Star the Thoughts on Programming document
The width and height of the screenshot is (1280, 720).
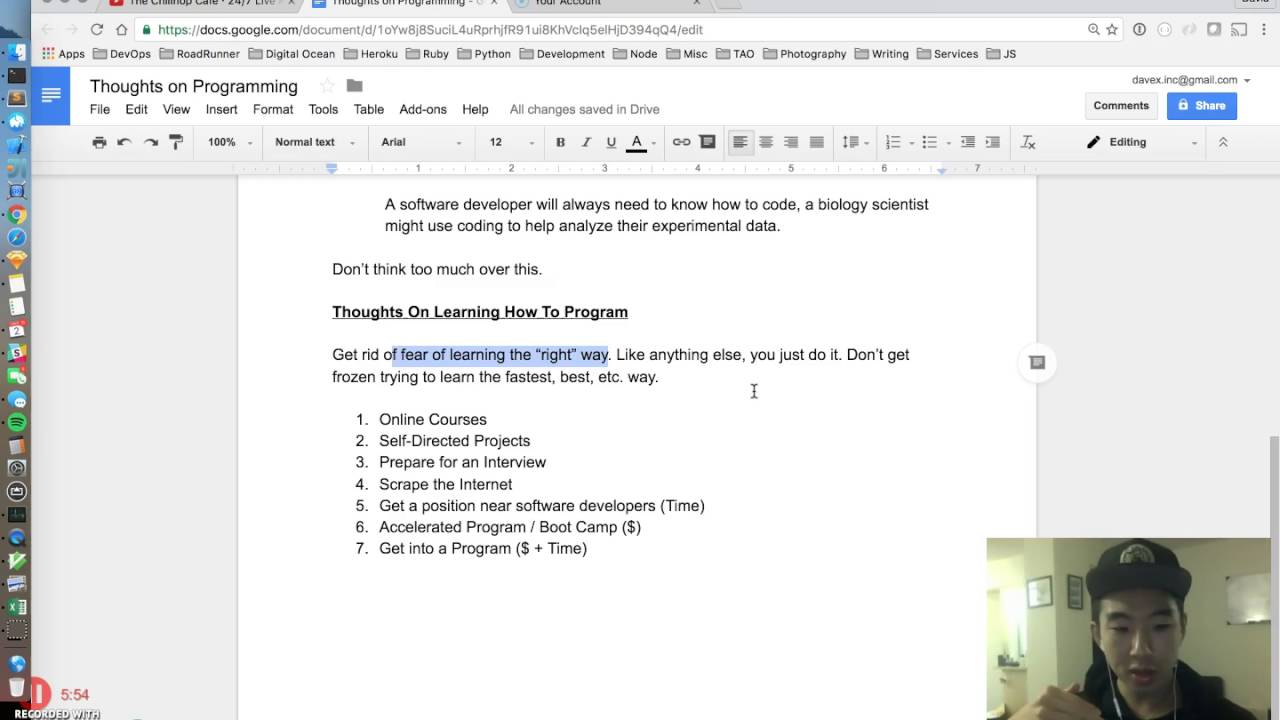click(x=327, y=86)
